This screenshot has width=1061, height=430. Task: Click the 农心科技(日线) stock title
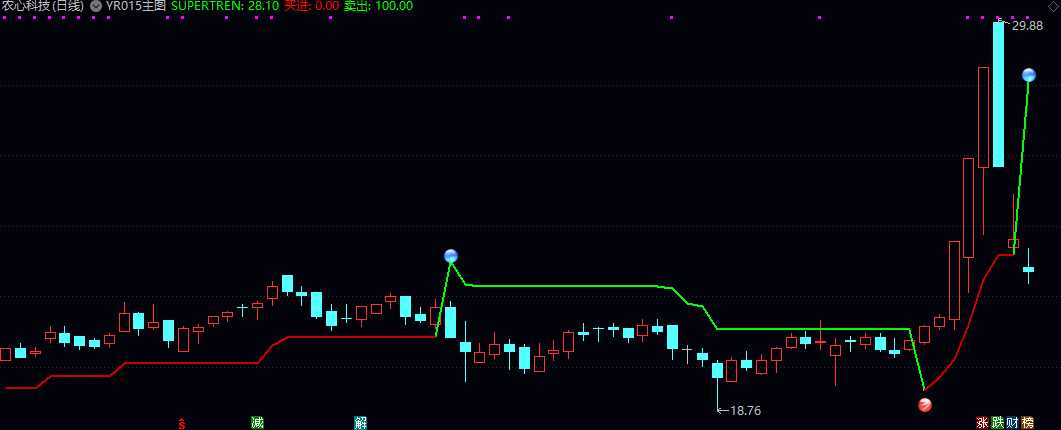(x=42, y=6)
